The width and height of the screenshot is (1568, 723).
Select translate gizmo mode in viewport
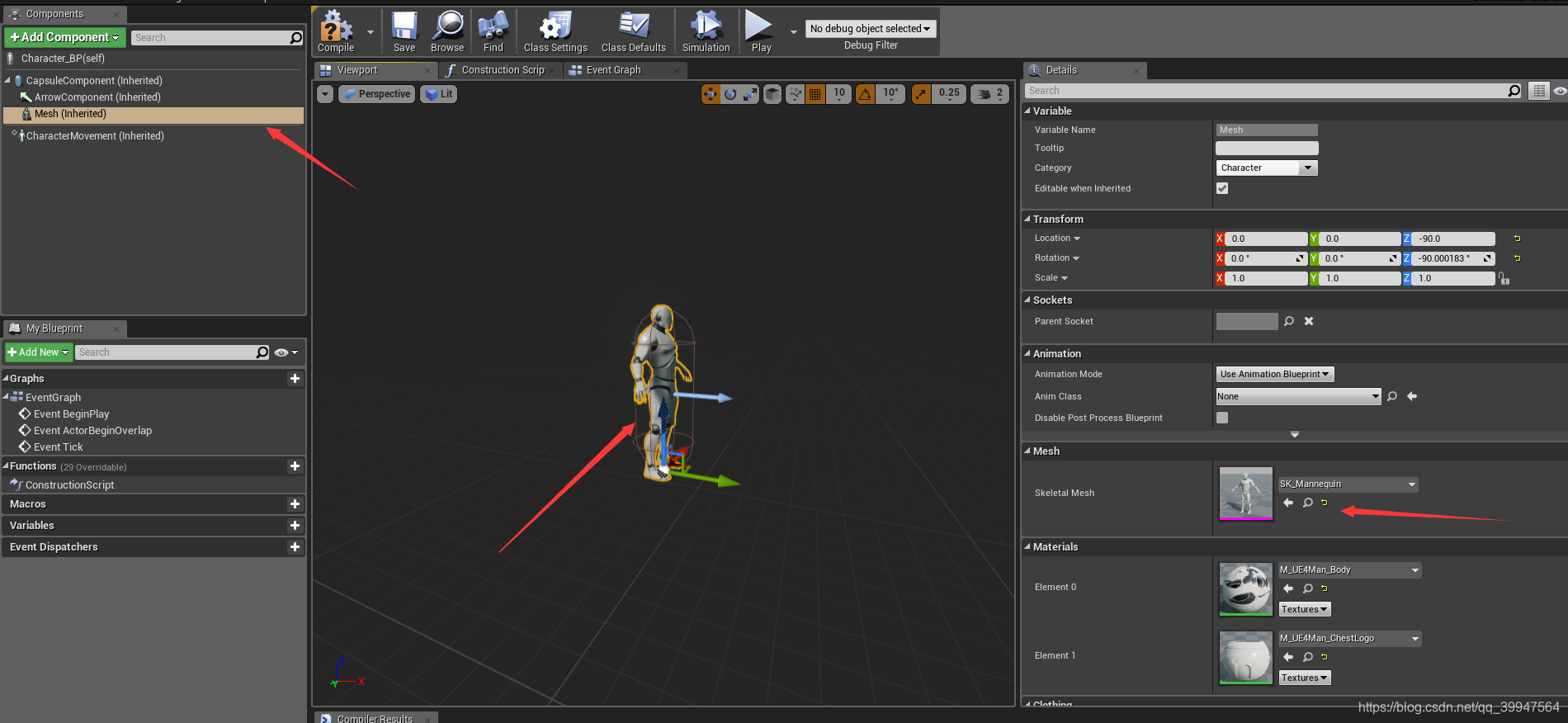(711, 94)
